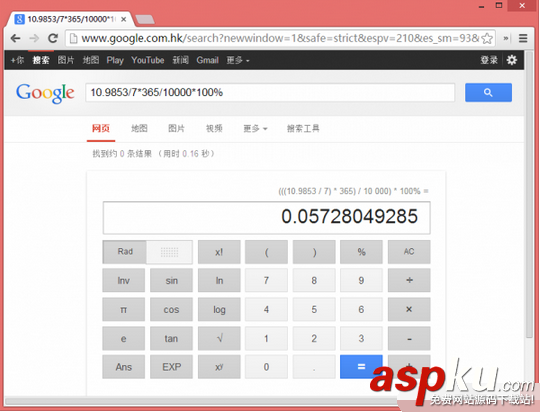
Task: Click the 登录 sign-in link
Action: coord(489,60)
